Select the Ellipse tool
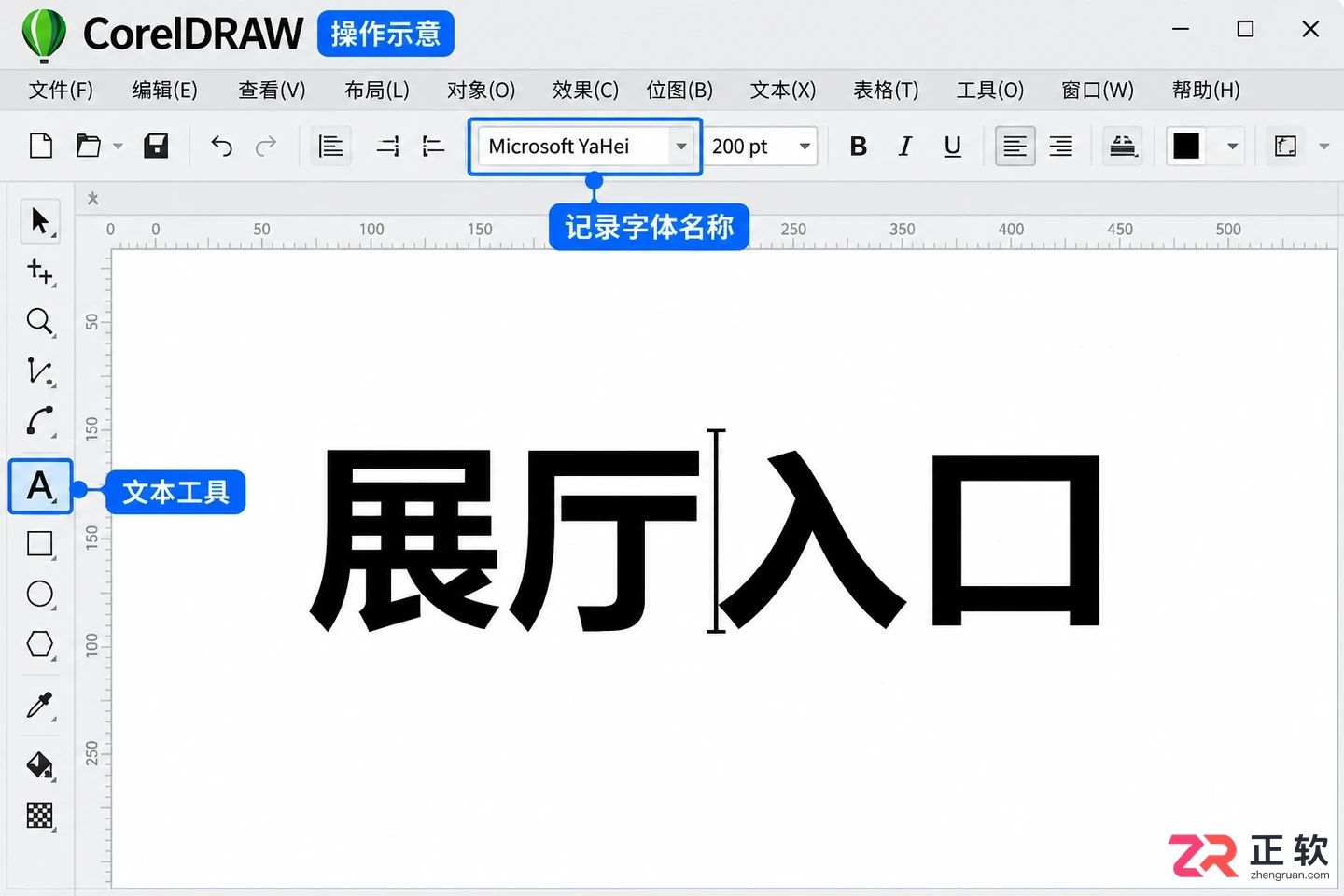Viewport: 1344px width, 896px height. point(40,595)
